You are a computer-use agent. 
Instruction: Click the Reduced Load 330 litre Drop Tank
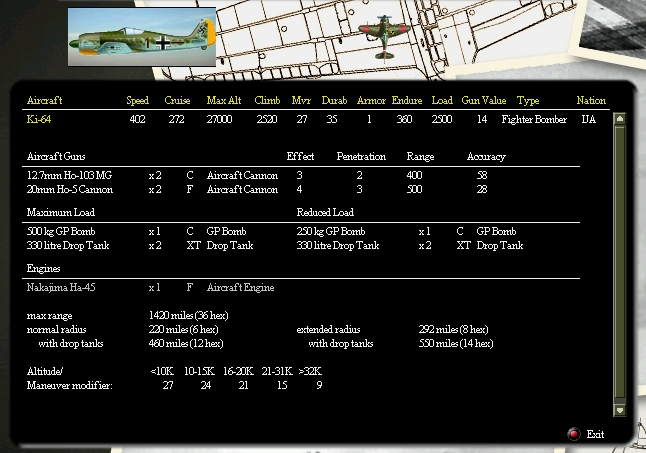point(338,245)
